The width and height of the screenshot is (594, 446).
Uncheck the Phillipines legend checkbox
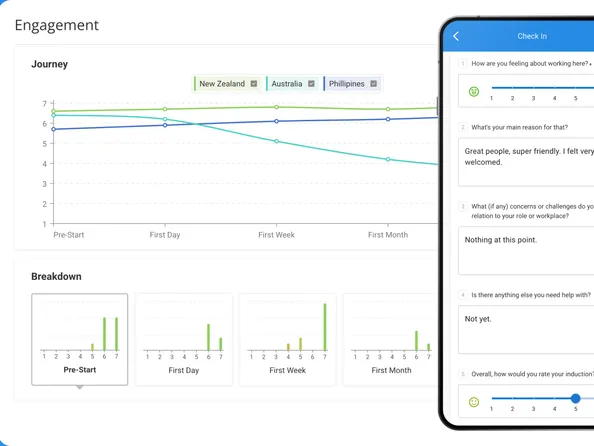pos(374,84)
